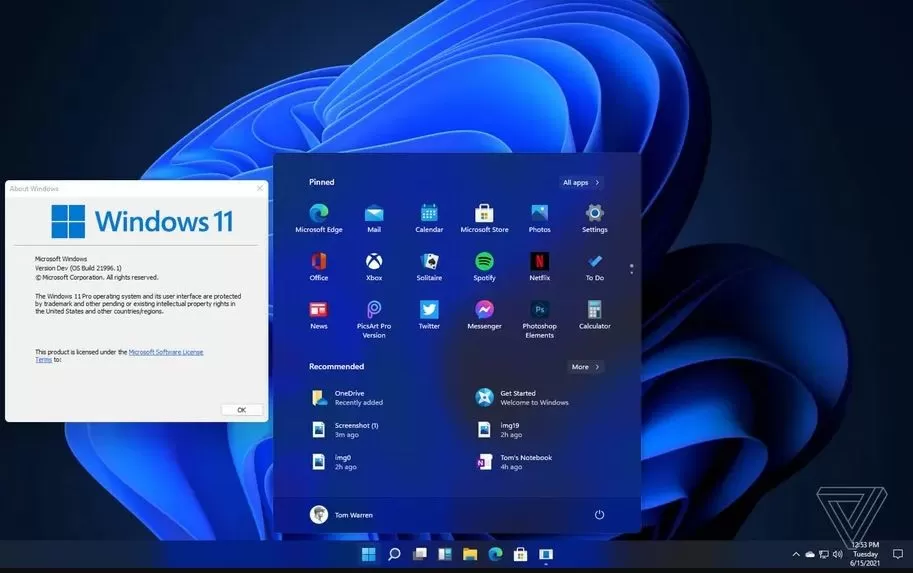
Task: Click the power button in Start menu
Action: 599,514
